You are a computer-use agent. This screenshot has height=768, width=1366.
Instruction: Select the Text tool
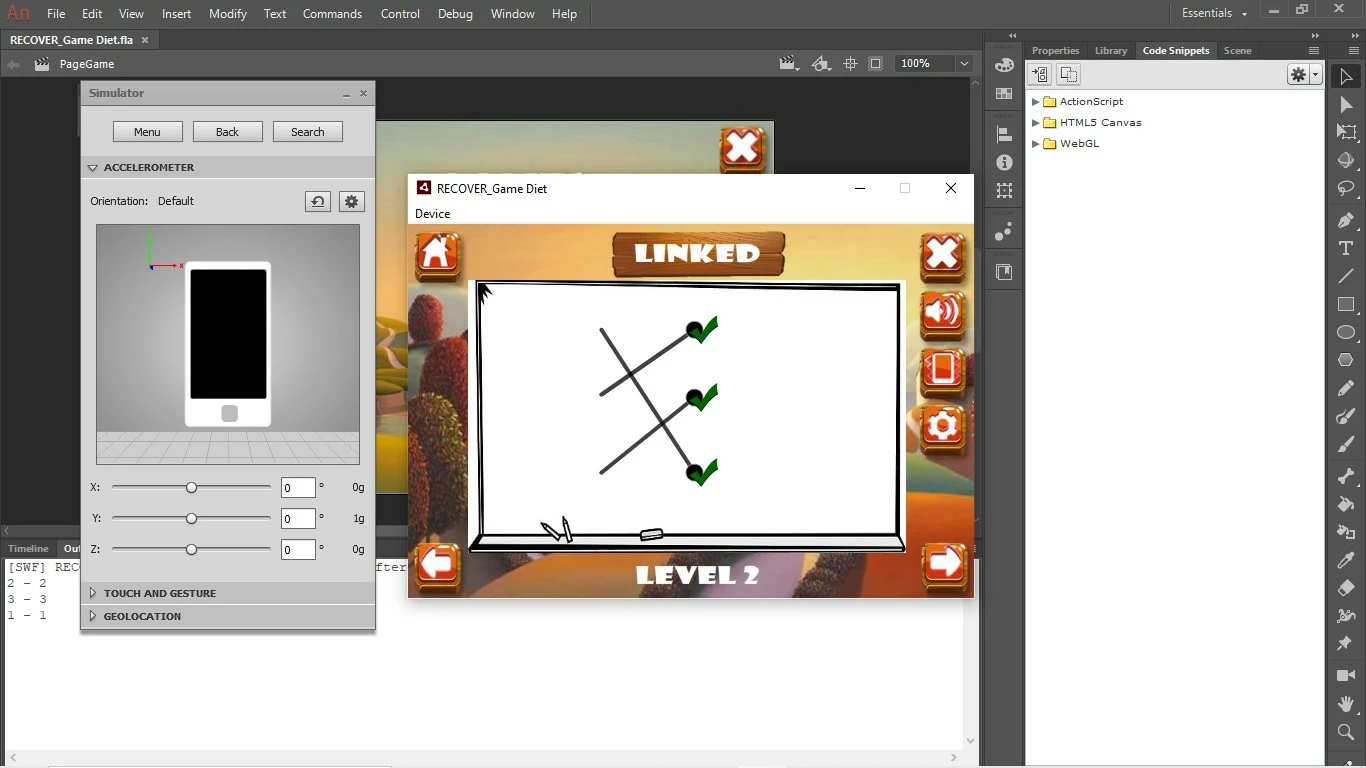click(1346, 248)
